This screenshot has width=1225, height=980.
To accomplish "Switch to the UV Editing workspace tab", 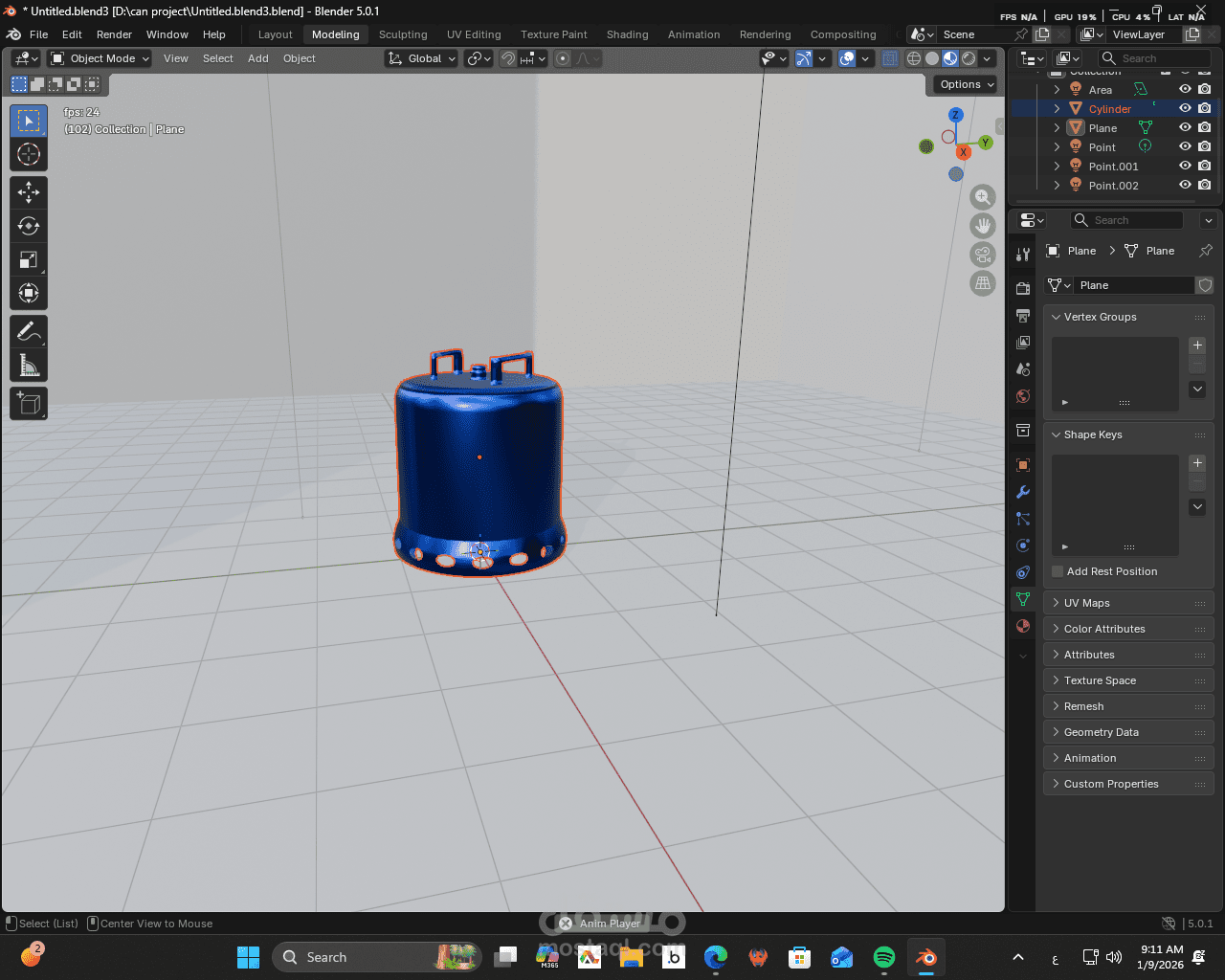I will click(474, 34).
